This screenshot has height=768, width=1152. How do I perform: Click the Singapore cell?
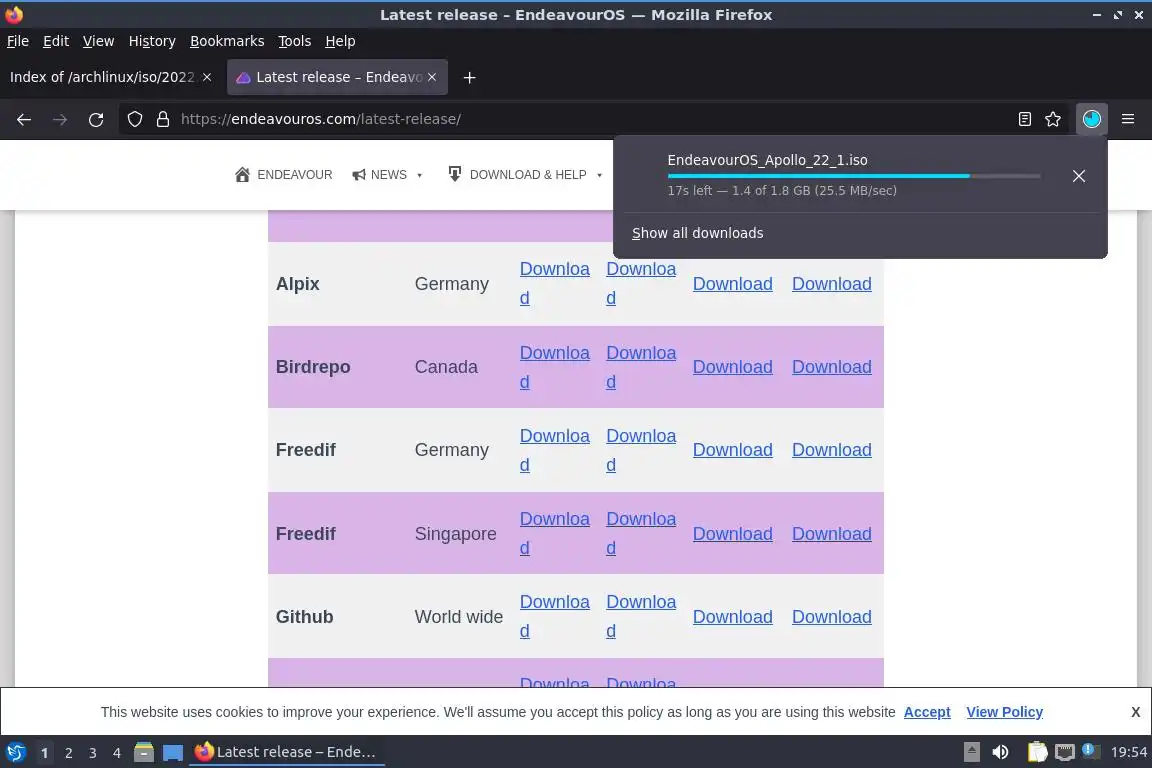tap(456, 534)
